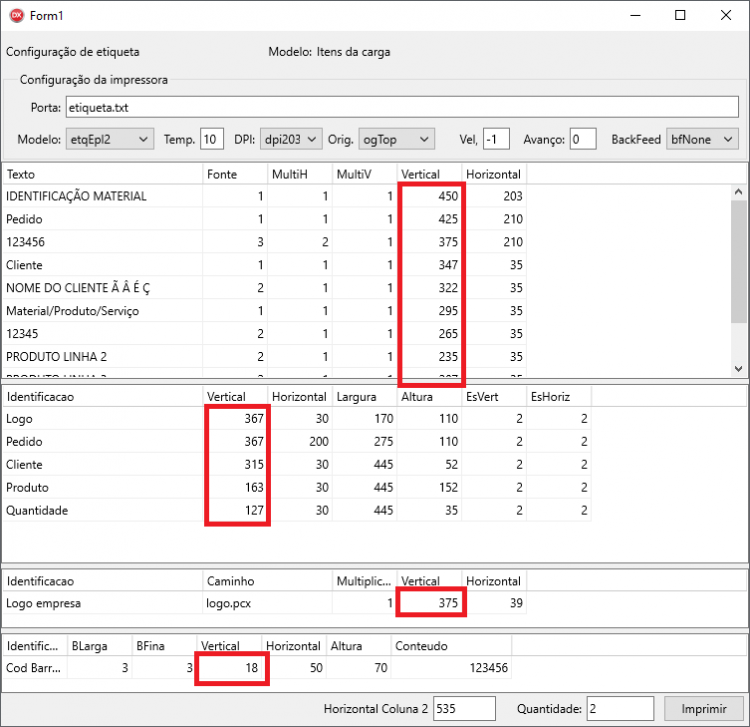Click the scroll up arrow in text grid
This screenshot has width=750, height=727.
point(738,192)
